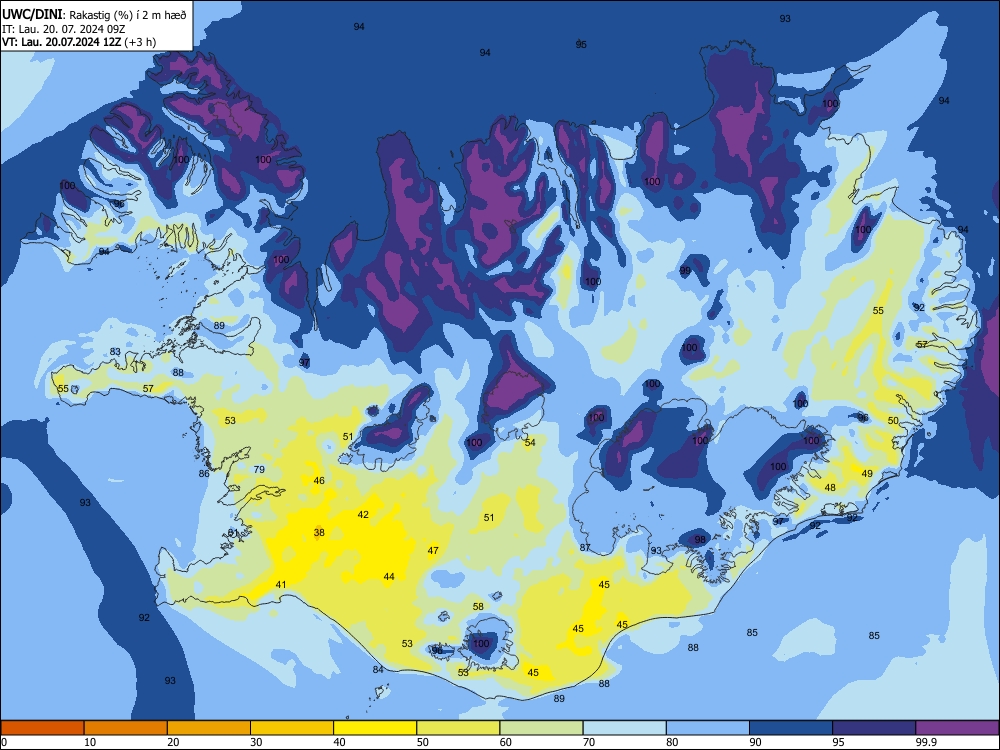Viewport: 1000px width, 750px height.
Task: Click the humidity value 42 on the map
Action: click(363, 515)
